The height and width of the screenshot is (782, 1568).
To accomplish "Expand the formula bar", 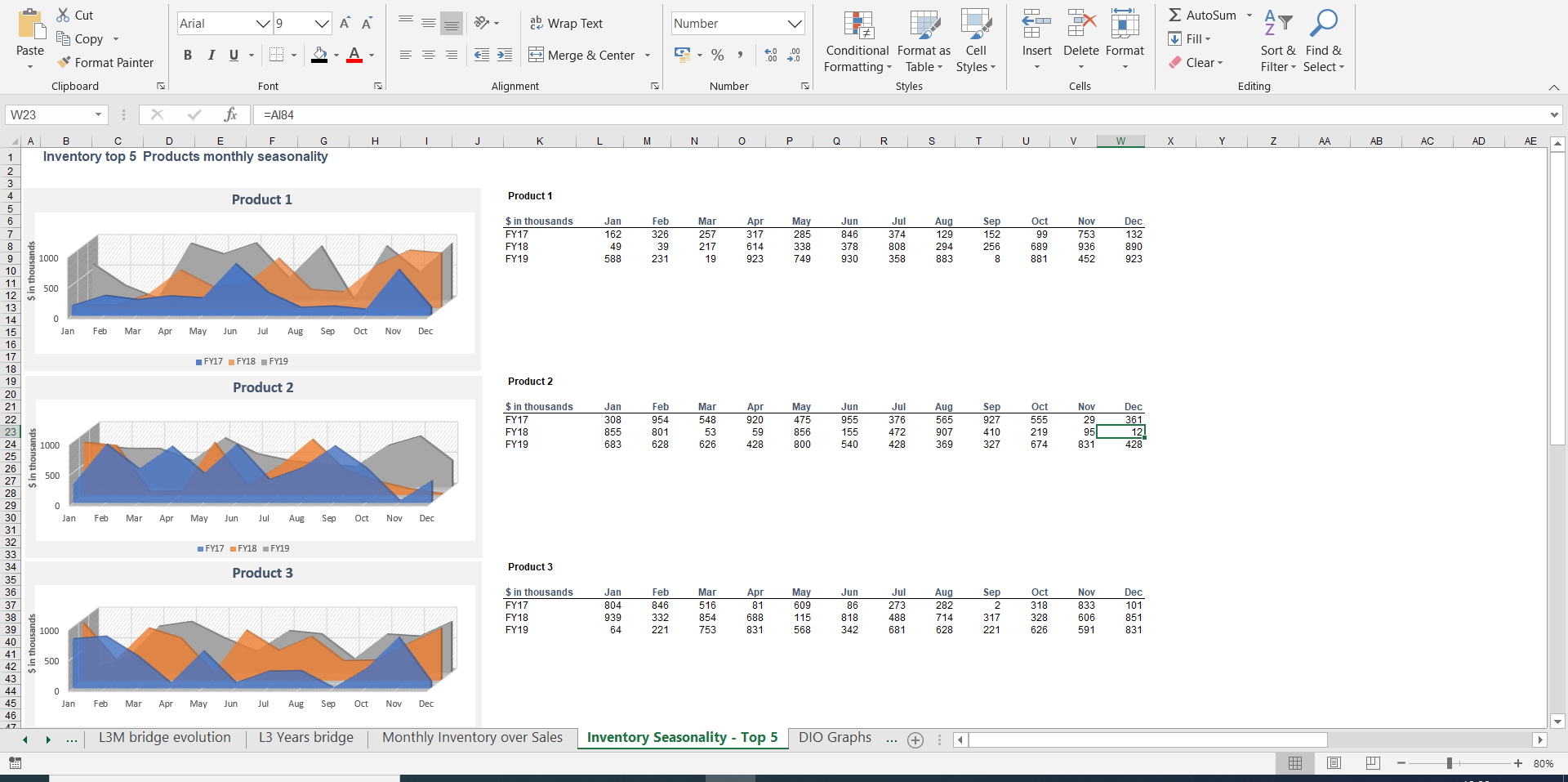I will click(x=1554, y=114).
